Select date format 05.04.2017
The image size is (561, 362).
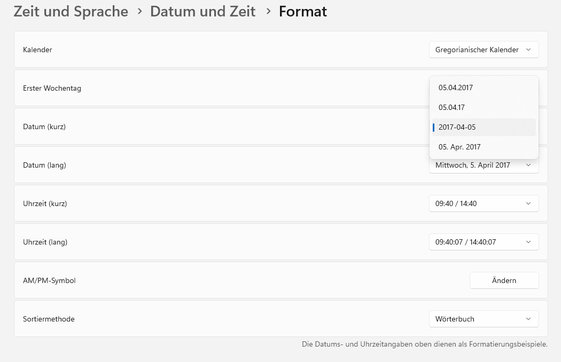(484, 88)
